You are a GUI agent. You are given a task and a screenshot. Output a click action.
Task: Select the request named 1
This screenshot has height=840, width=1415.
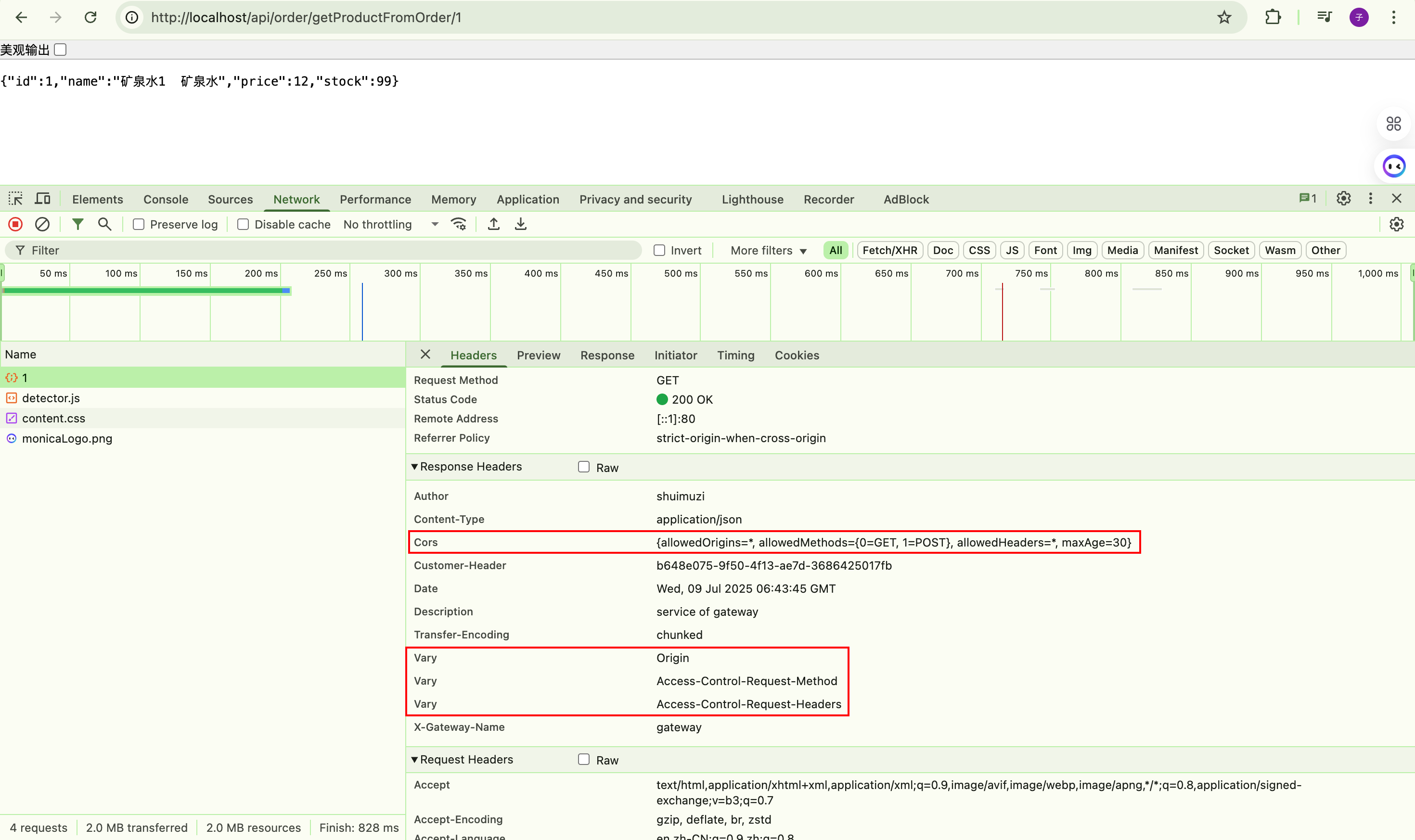coord(202,378)
